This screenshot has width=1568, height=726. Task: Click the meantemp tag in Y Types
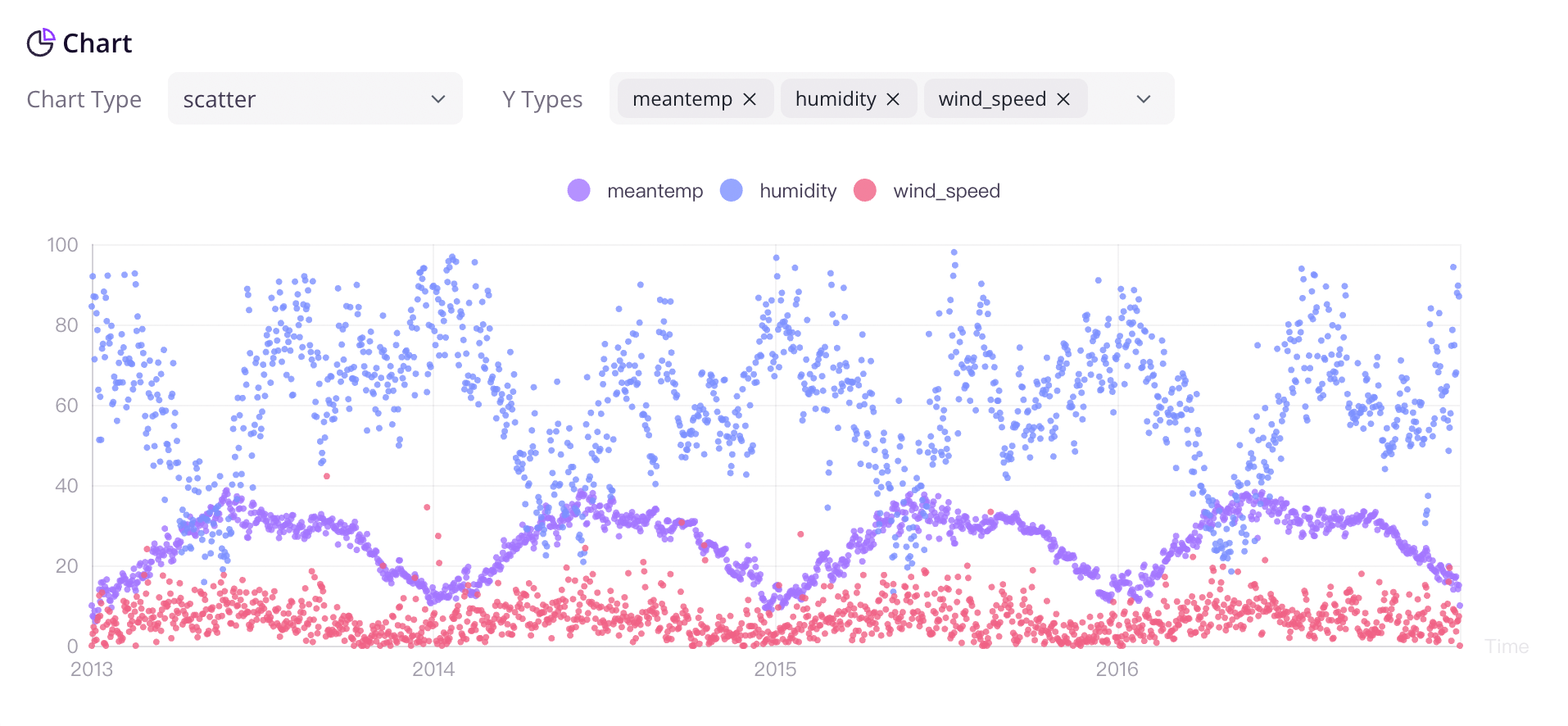(682, 99)
